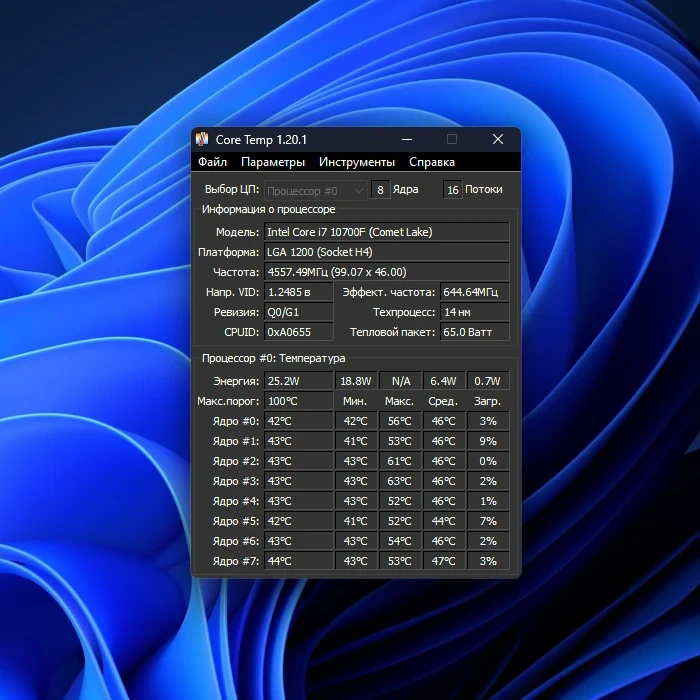The image size is (700, 700).
Task: Click the 18.8W power value
Action: [356, 381]
